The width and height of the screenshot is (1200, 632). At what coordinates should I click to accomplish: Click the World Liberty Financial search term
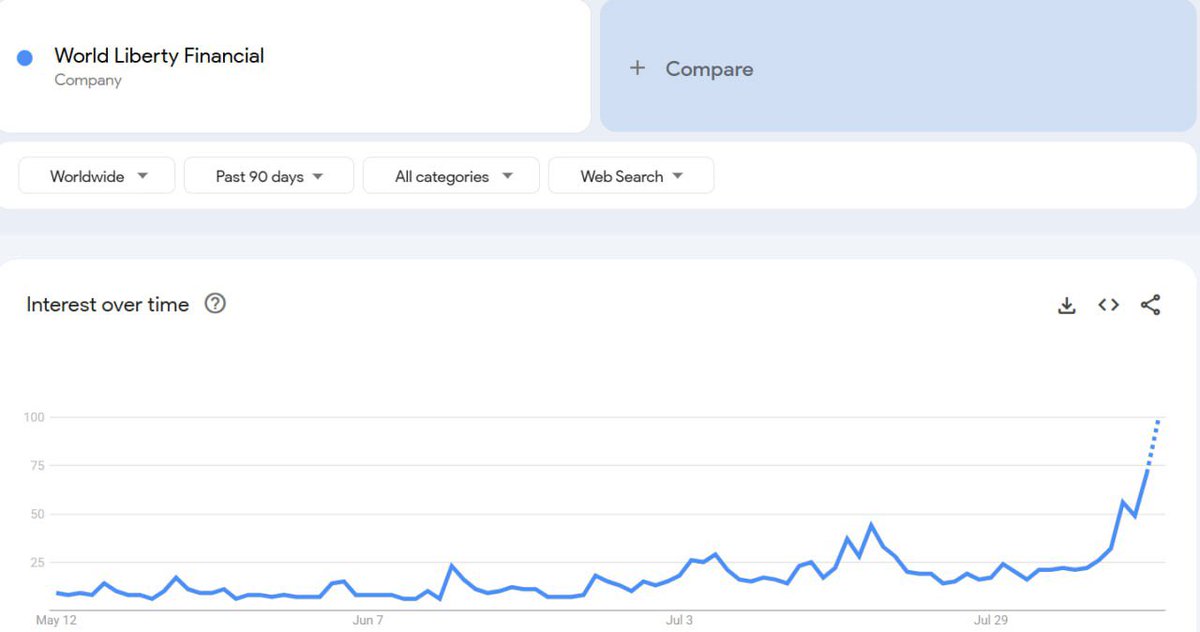coord(159,56)
